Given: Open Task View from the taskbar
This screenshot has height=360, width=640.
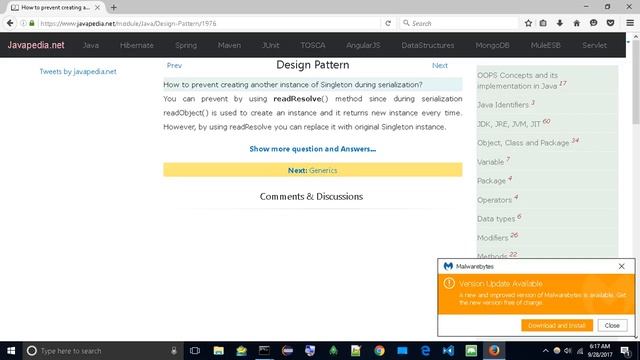Looking at the screenshot, I should point(195,351).
